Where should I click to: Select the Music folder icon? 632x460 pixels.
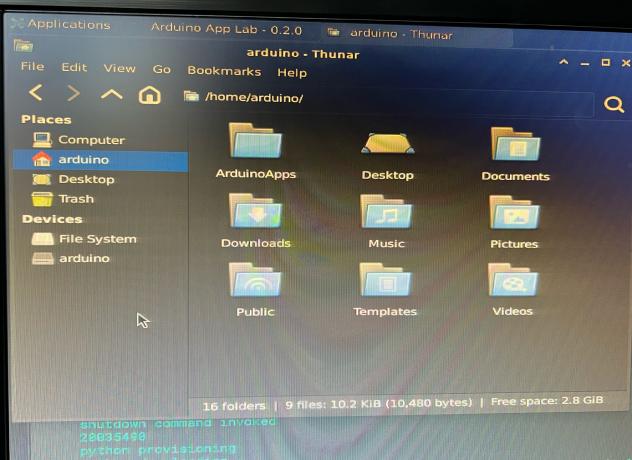point(386,214)
